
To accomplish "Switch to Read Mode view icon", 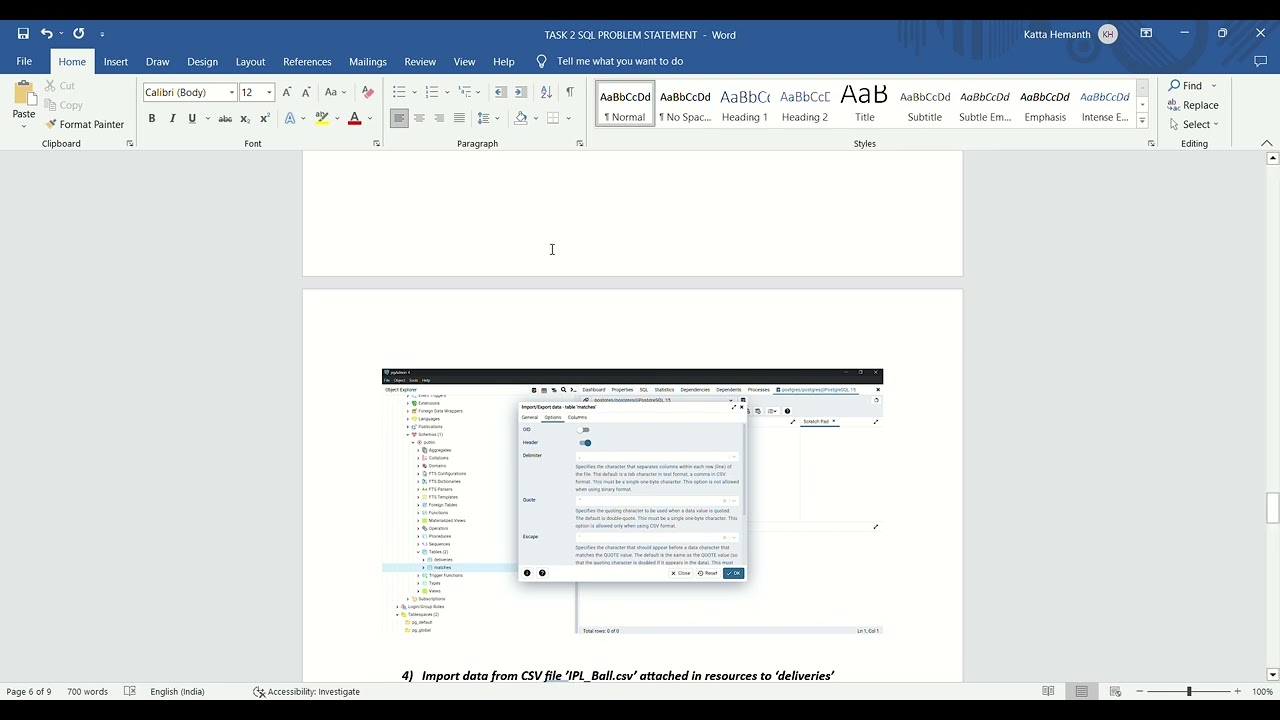I will (1048, 691).
